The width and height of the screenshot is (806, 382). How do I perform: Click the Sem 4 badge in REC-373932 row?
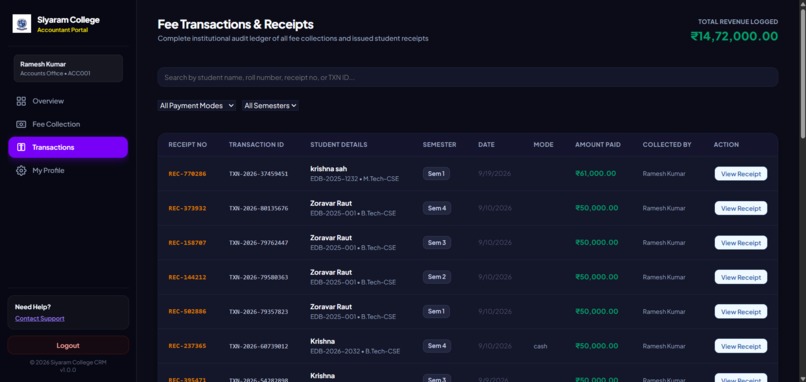[x=437, y=208]
